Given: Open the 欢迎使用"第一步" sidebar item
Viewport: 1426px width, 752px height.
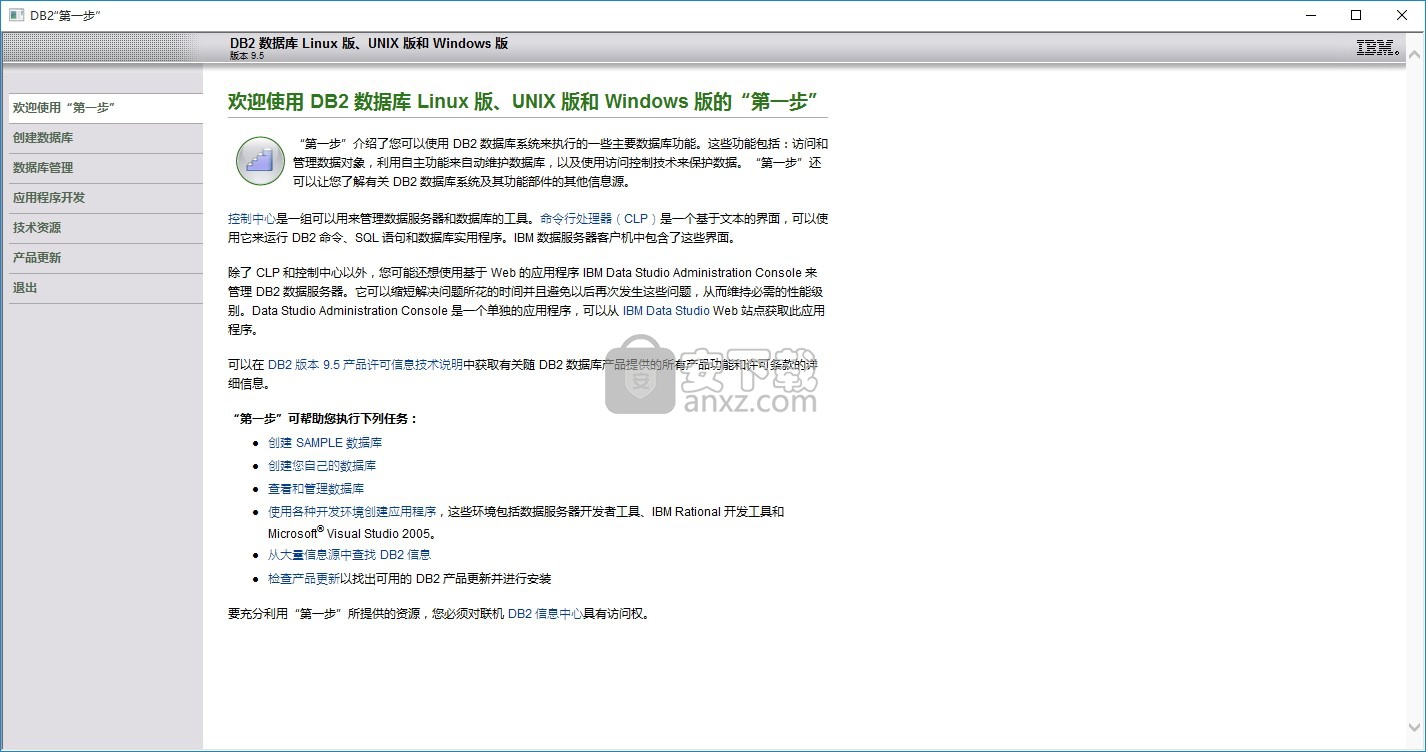Looking at the screenshot, I should click(x=106, y=108).
